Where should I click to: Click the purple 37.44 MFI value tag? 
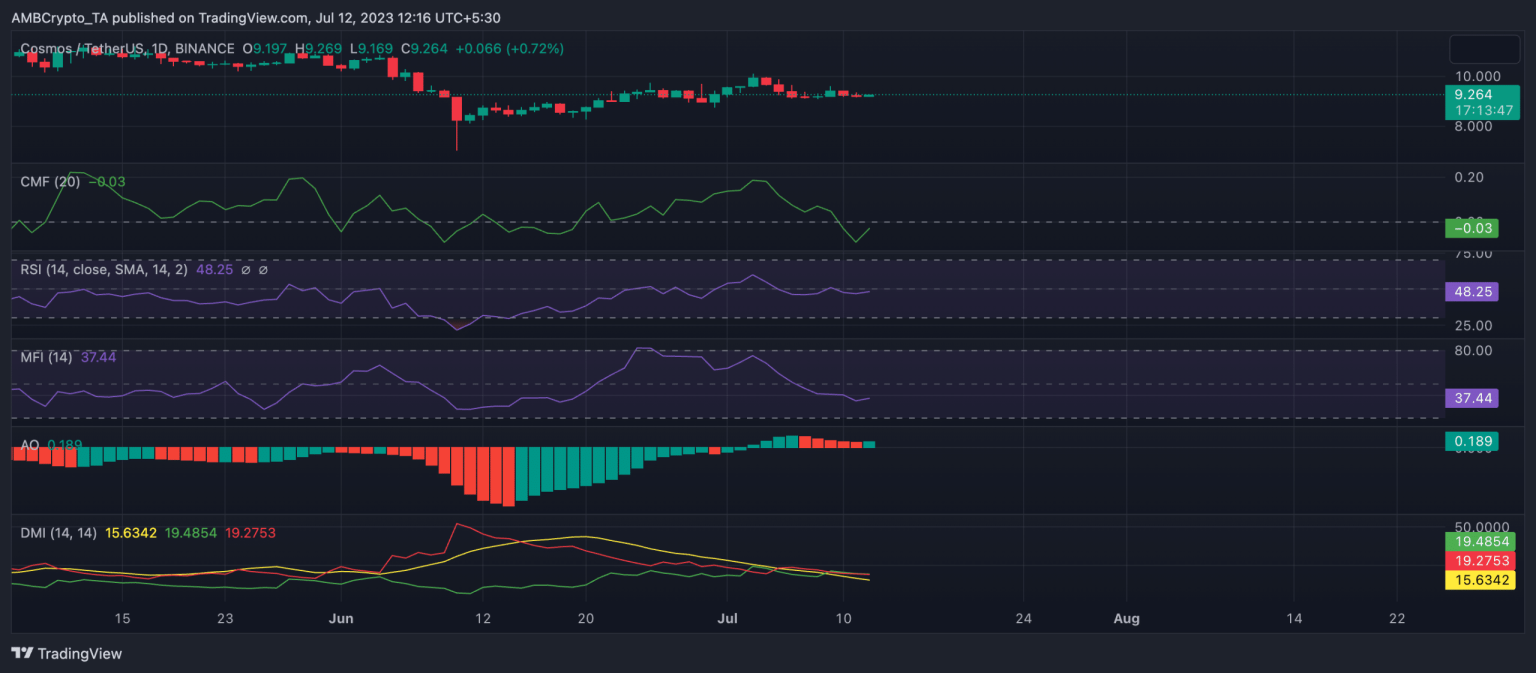click(1471, 398)
